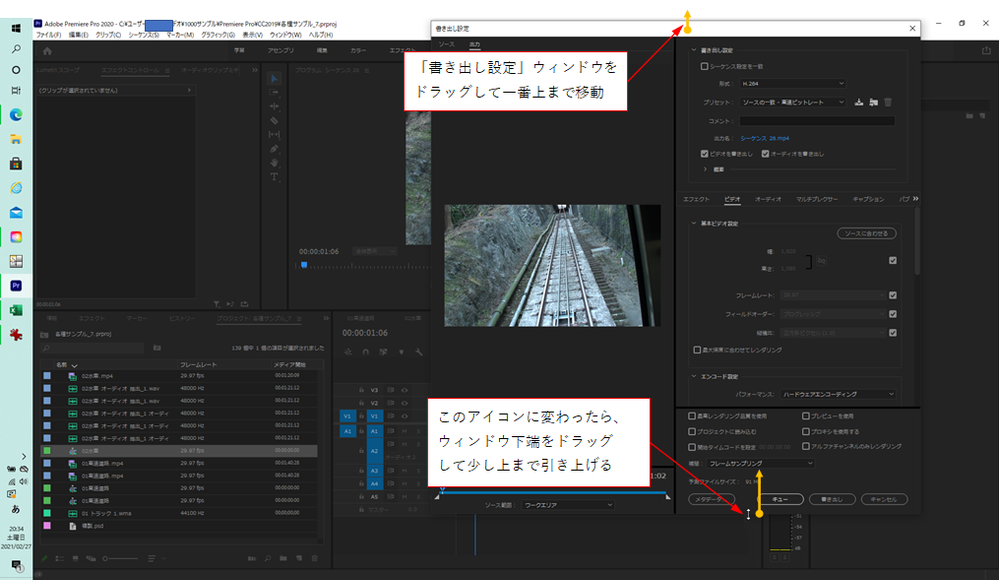Delete preset with the trash icon
Viewport: 999px width, 580px height.
[888, 102]
